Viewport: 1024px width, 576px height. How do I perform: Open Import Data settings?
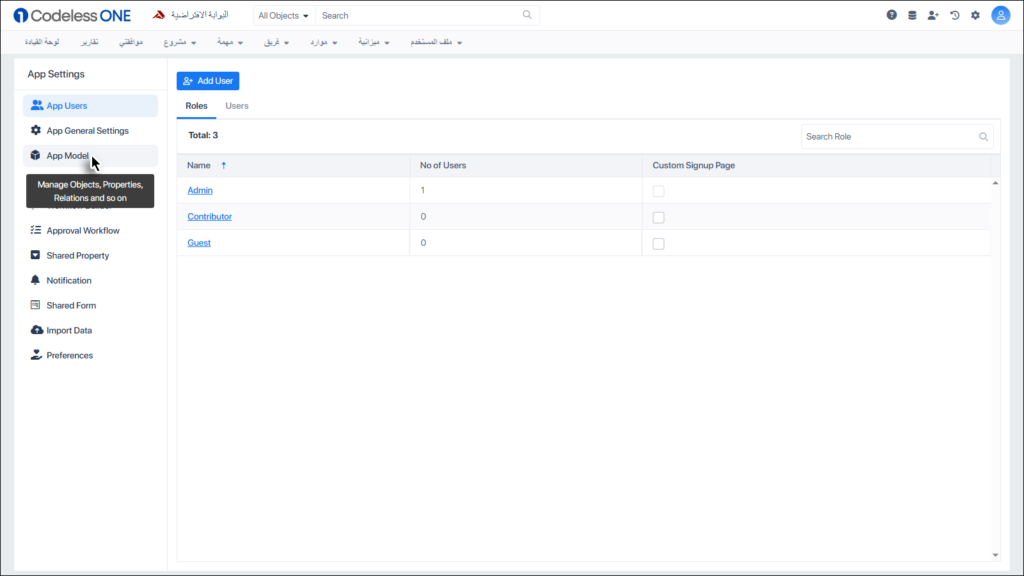[90, 330]
